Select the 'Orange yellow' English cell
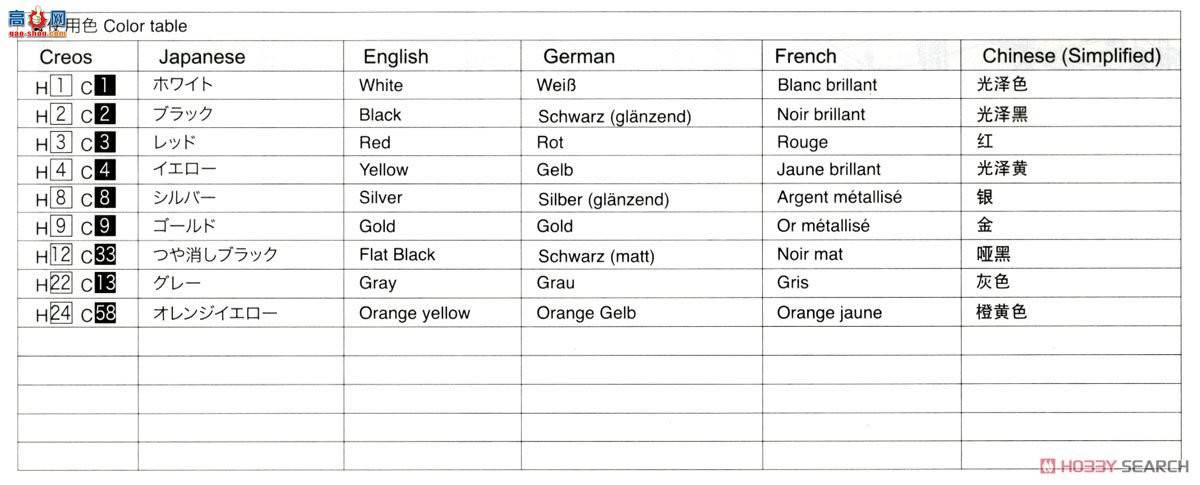Image resolution: width=1200 pixels, height=485 pixels. point(414,313)
